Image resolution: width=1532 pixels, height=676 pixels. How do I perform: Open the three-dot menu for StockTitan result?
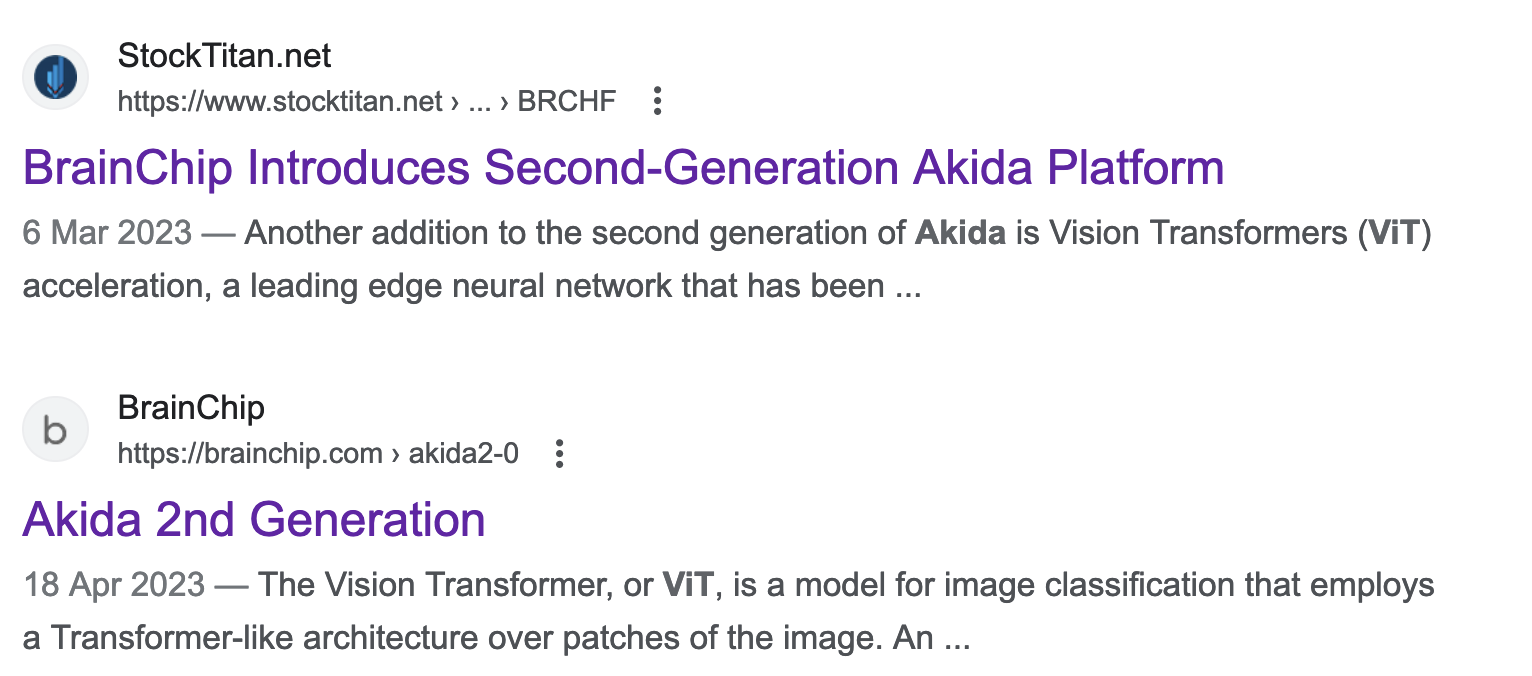(x=657, y=101)
